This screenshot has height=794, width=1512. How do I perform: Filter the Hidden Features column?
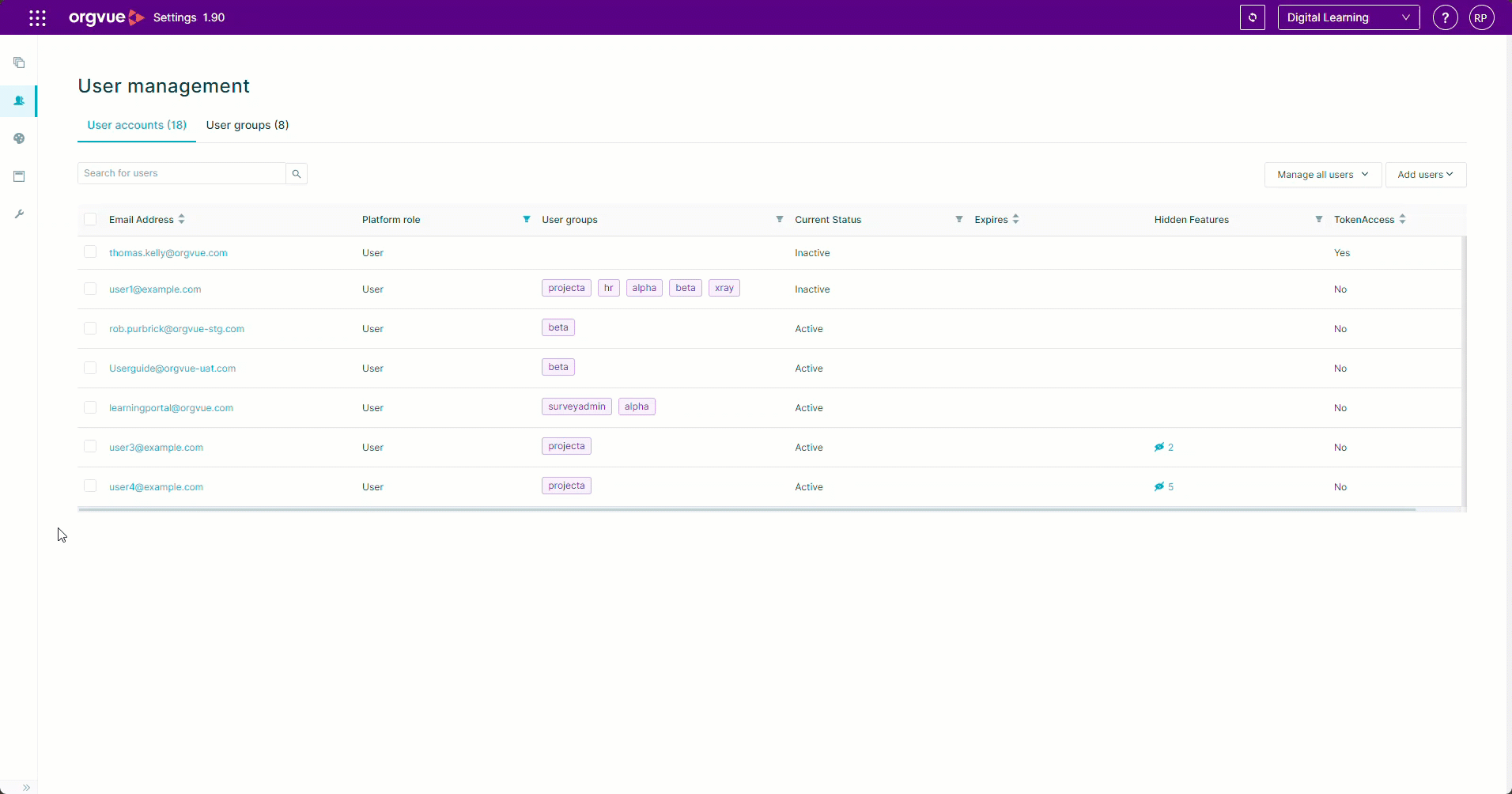click(x=1319, y=219)
